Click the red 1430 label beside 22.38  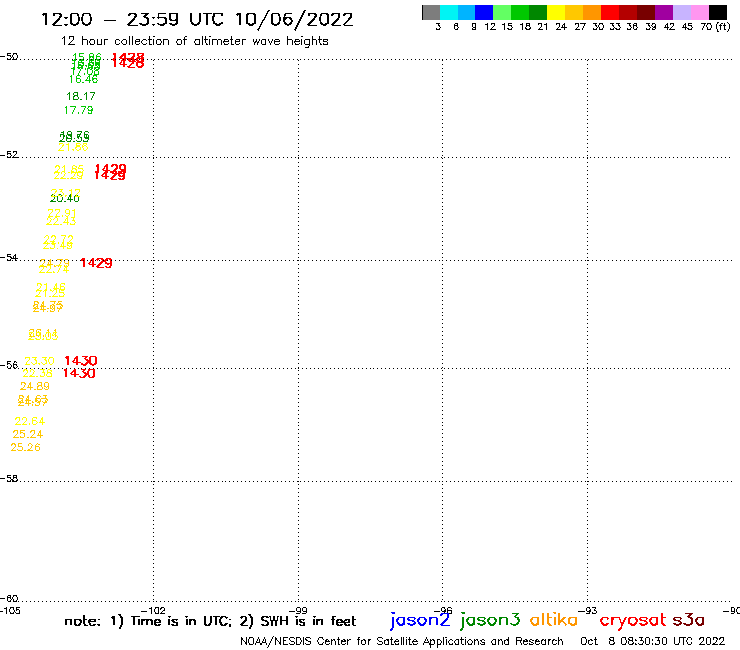pos(79,373)
